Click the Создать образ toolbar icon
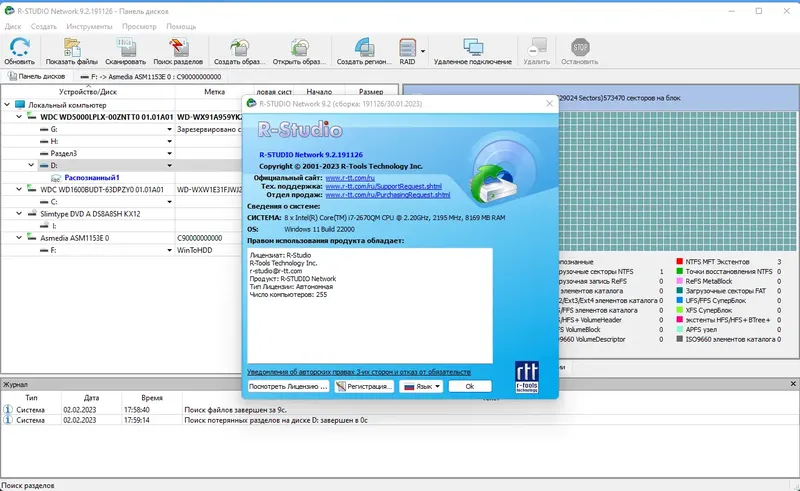This screenshot has width=800, height=491. (x=239, y=47)
